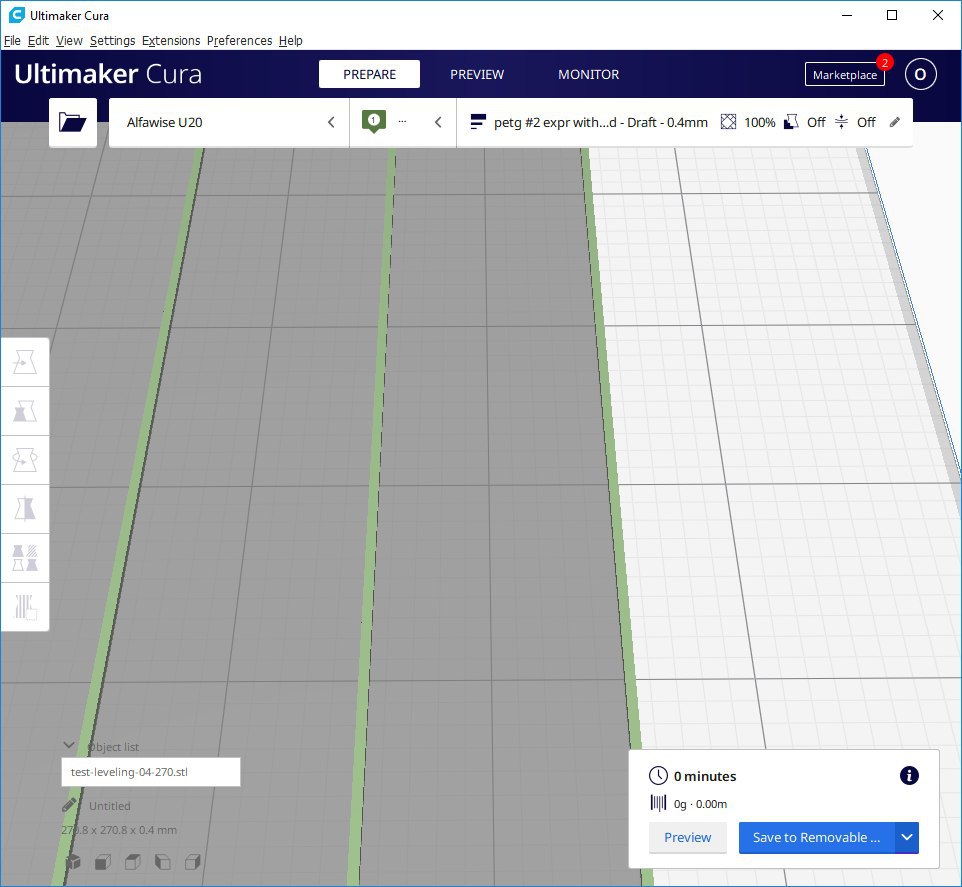Open file using the folder icon
962x887 pixels.
pyautogui.click(x=72, y=122)
